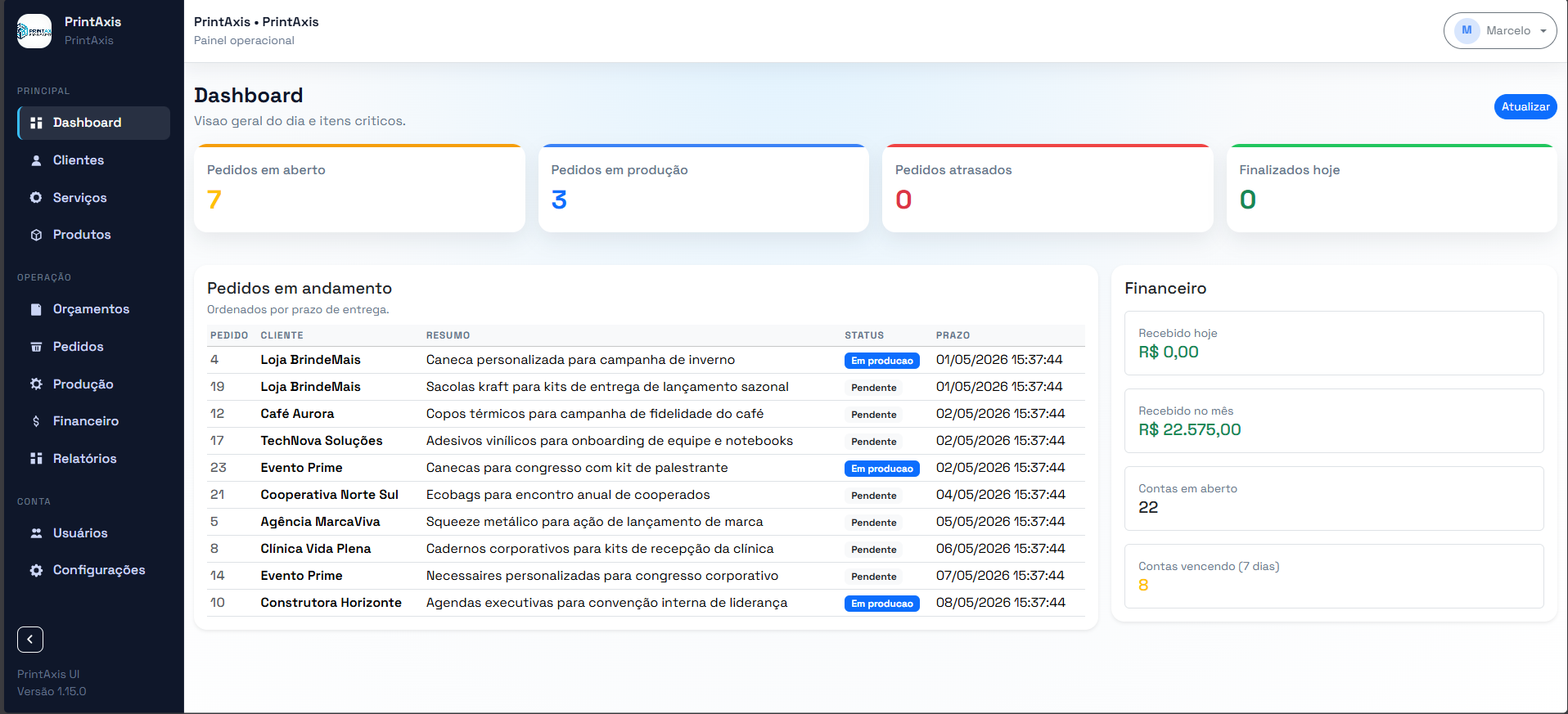Go to the Serviços page

pyautogui.click(x=93, y=198)
